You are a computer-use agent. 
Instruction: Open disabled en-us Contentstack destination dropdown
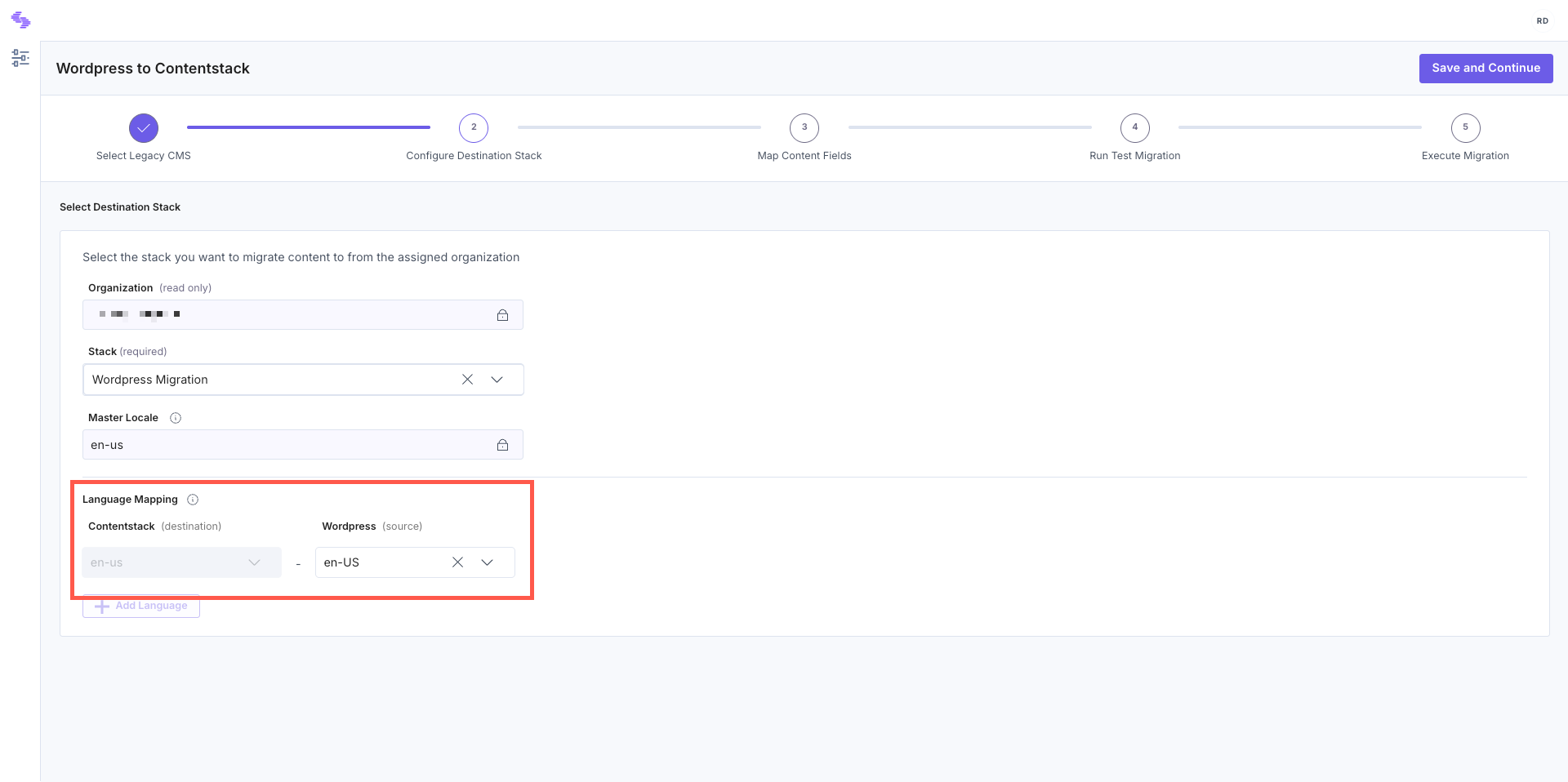[x=182, y=562]
